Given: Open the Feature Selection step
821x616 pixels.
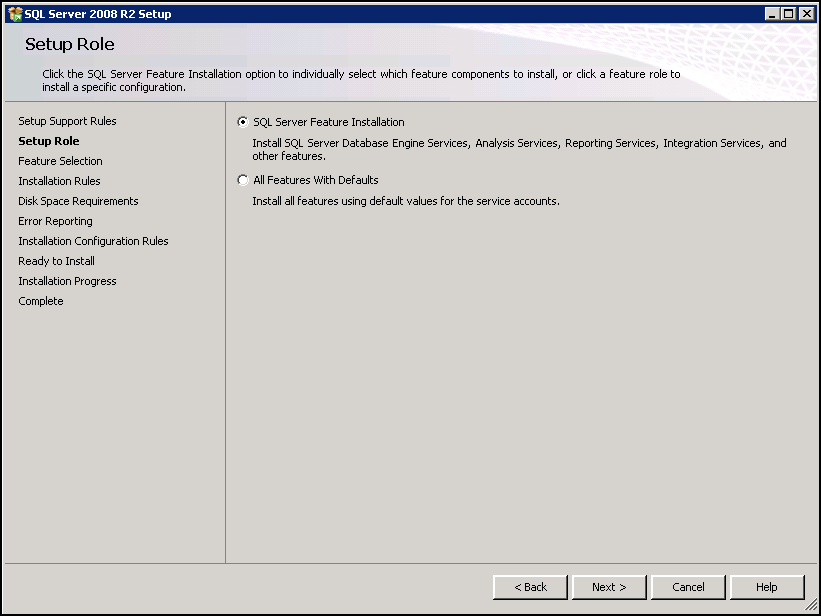Looking at the screenshot, I should pos(60,161).
